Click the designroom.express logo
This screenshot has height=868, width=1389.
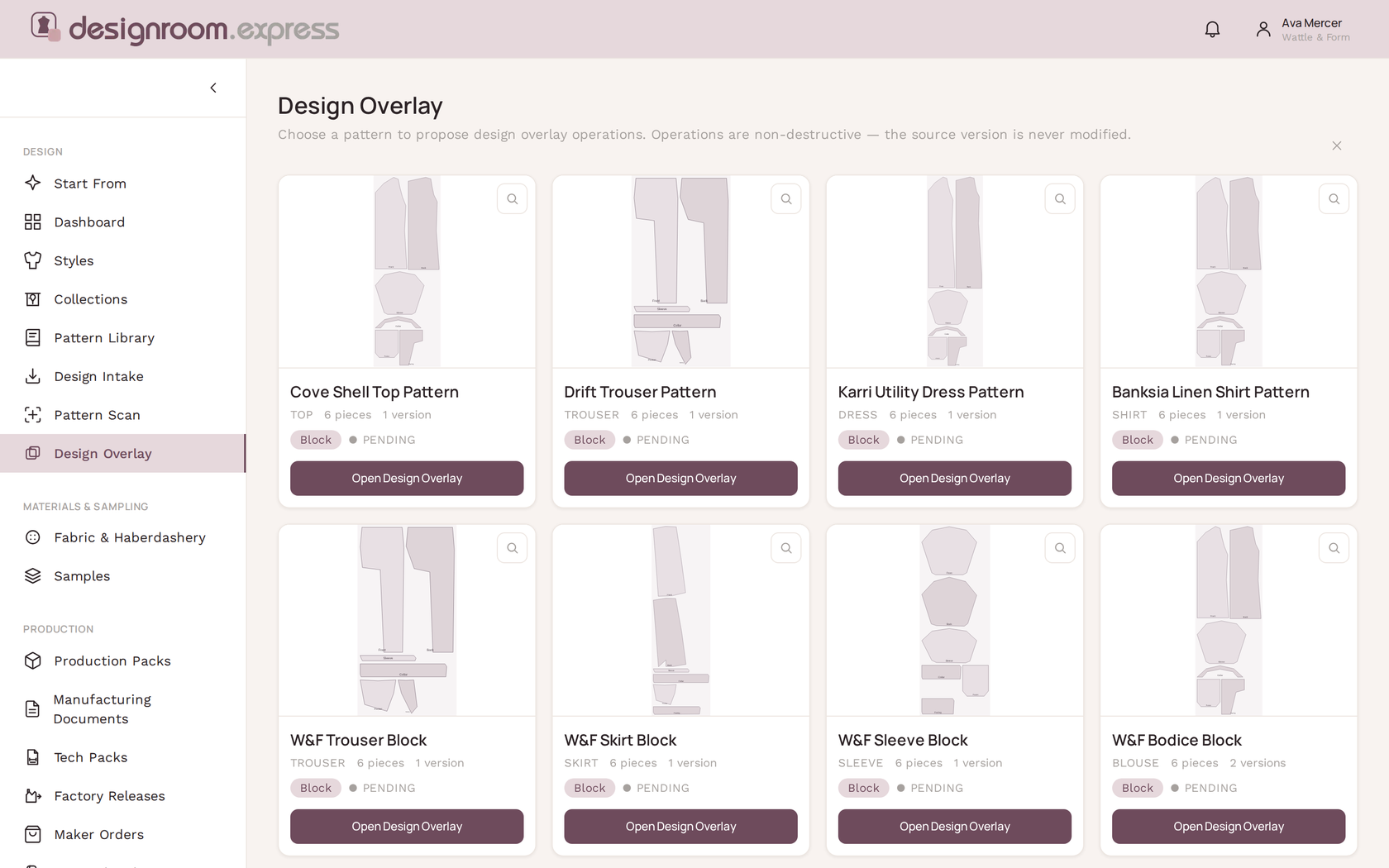point(184,29)
